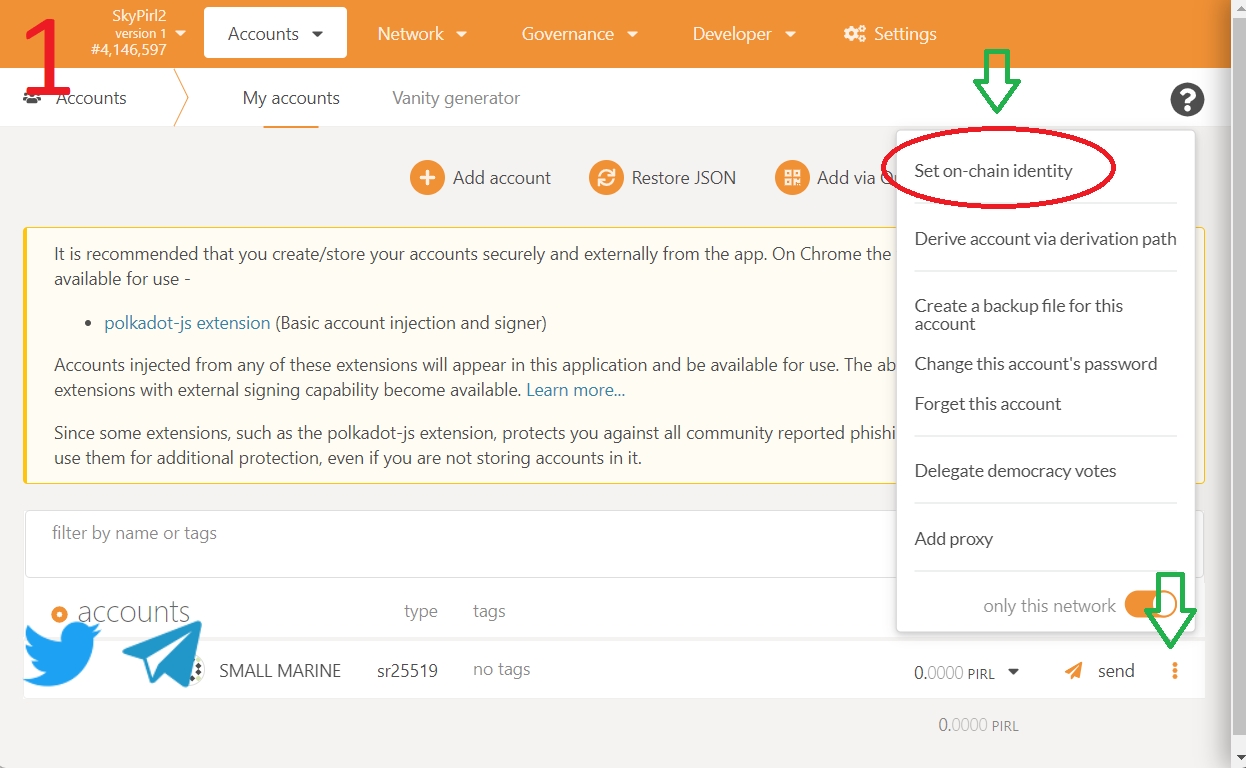Expand the PIRL balance details arrow
This screenshot has height=768, width=1246.
1013,672
